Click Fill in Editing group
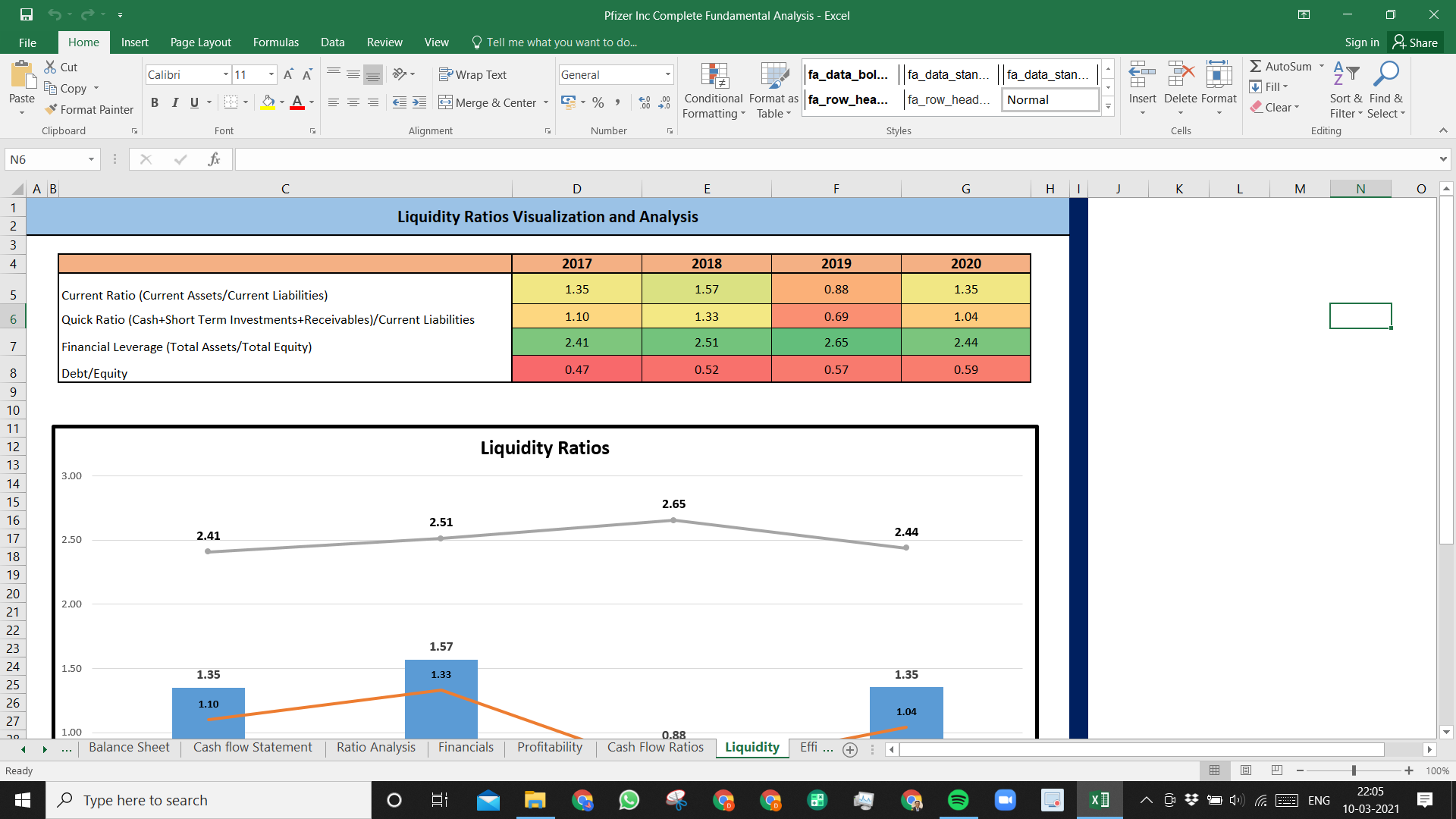 click(x=1269, y=87)
